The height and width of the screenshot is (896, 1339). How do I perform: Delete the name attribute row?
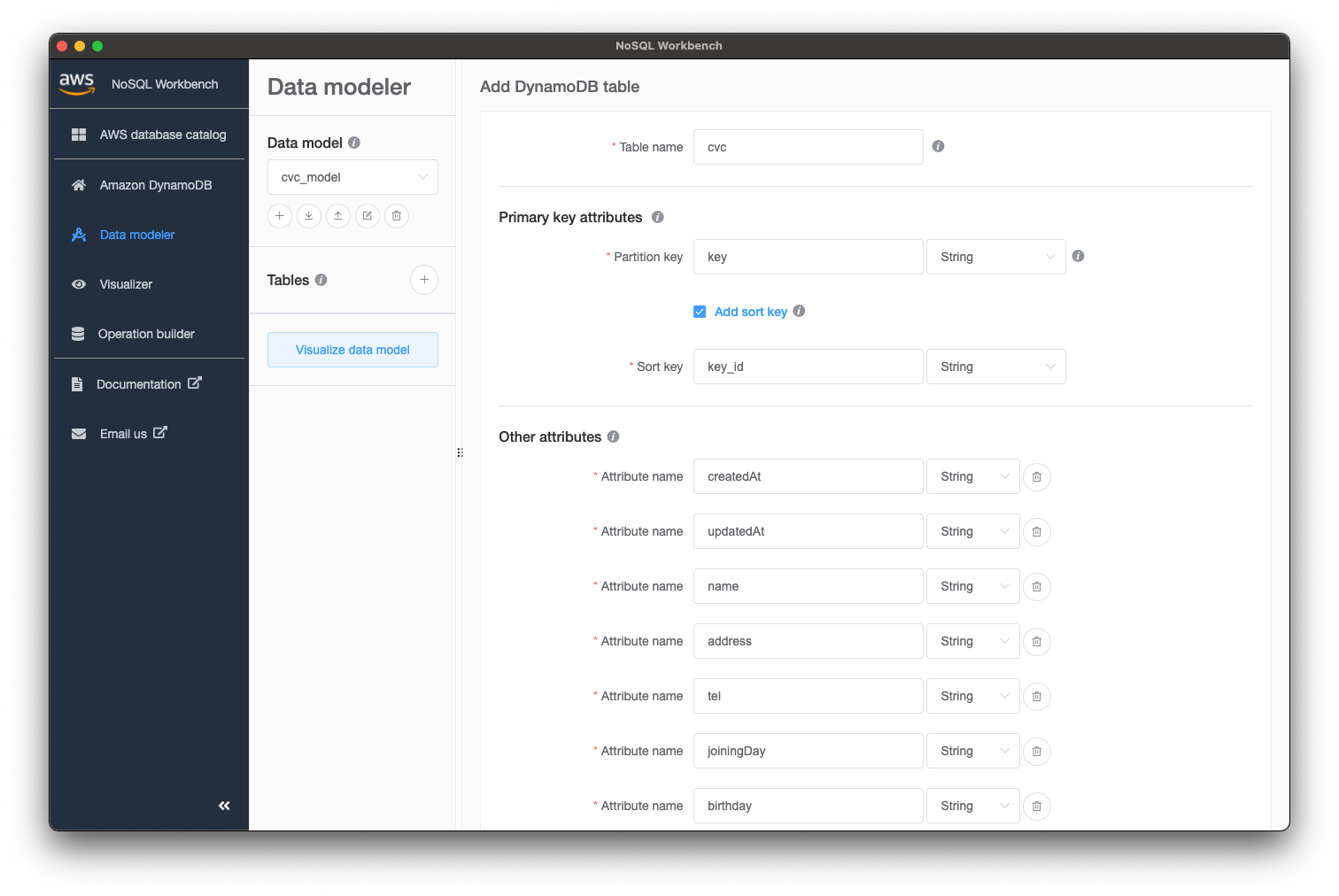[1037, 587]
